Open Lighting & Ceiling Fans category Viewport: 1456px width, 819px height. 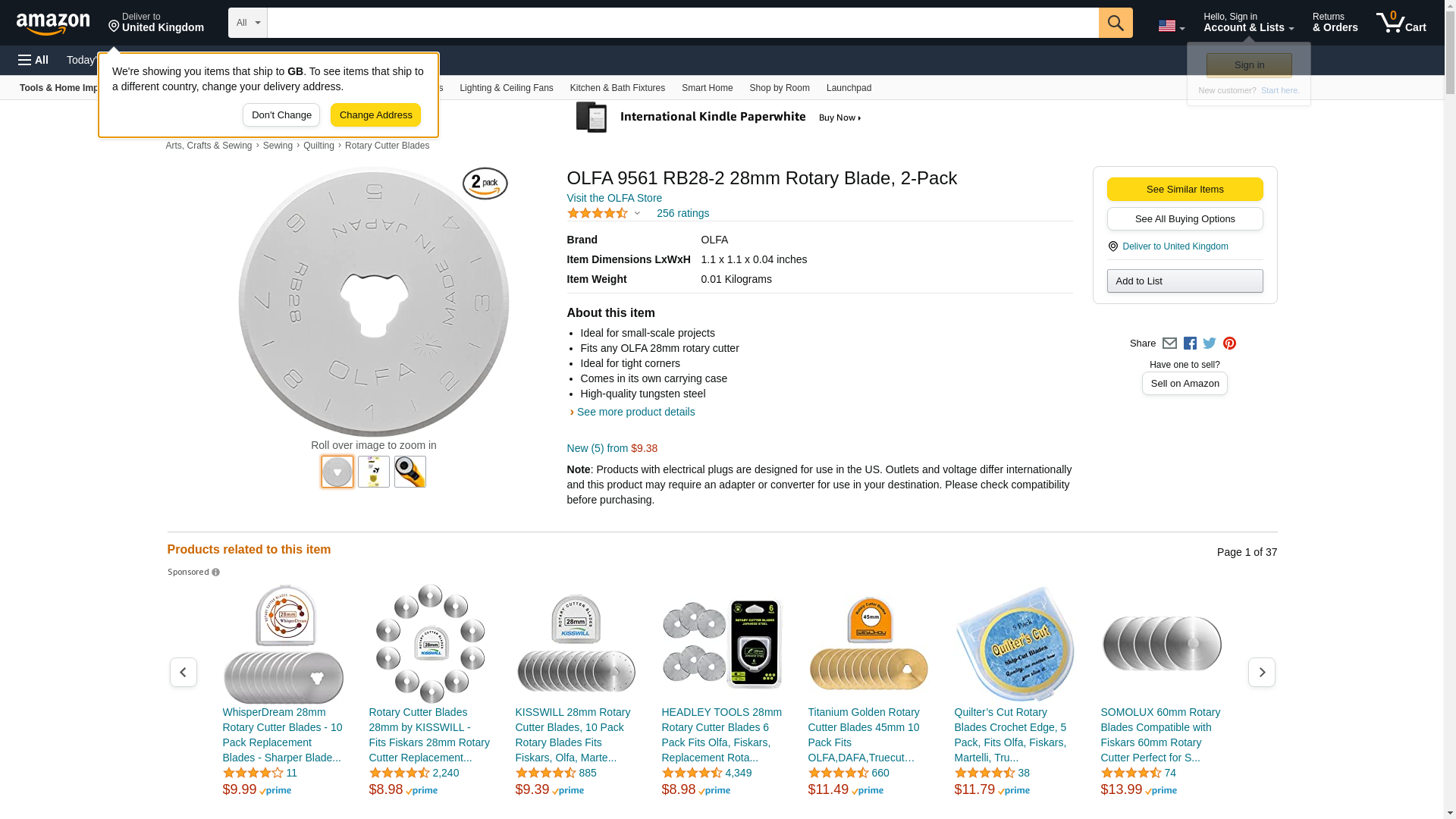coord(506,88)
